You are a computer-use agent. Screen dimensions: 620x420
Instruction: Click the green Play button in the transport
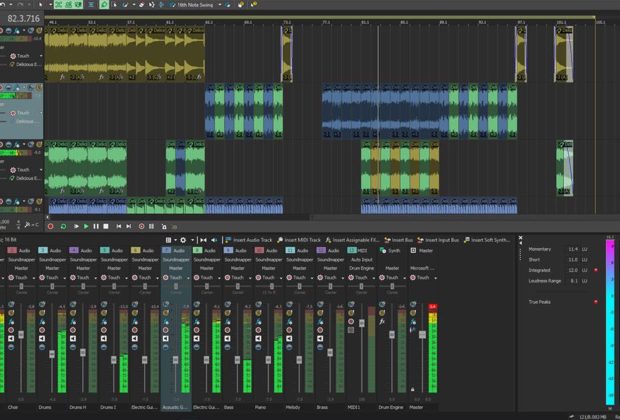point(86,226)
